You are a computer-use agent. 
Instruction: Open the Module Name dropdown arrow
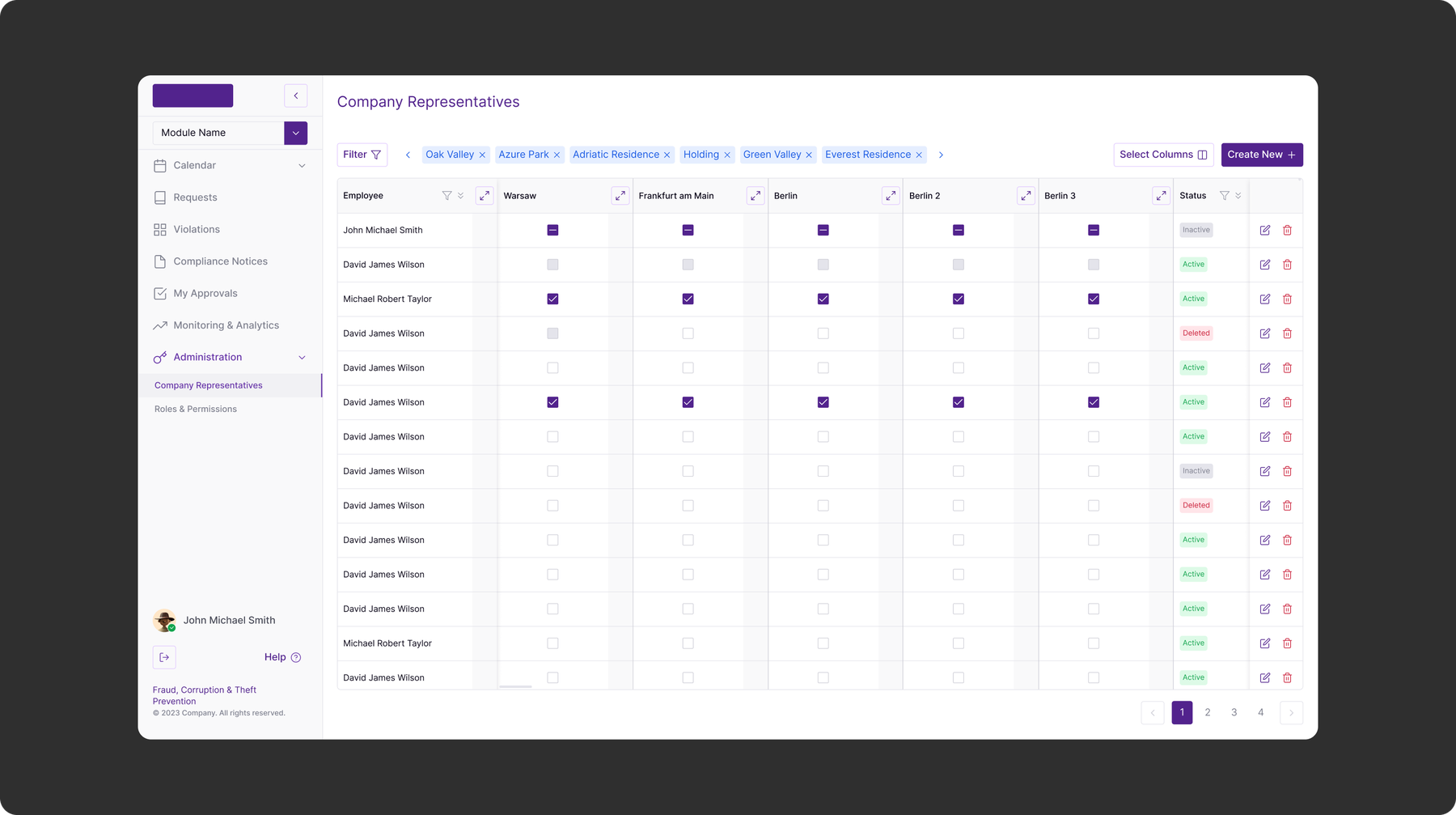296,133
